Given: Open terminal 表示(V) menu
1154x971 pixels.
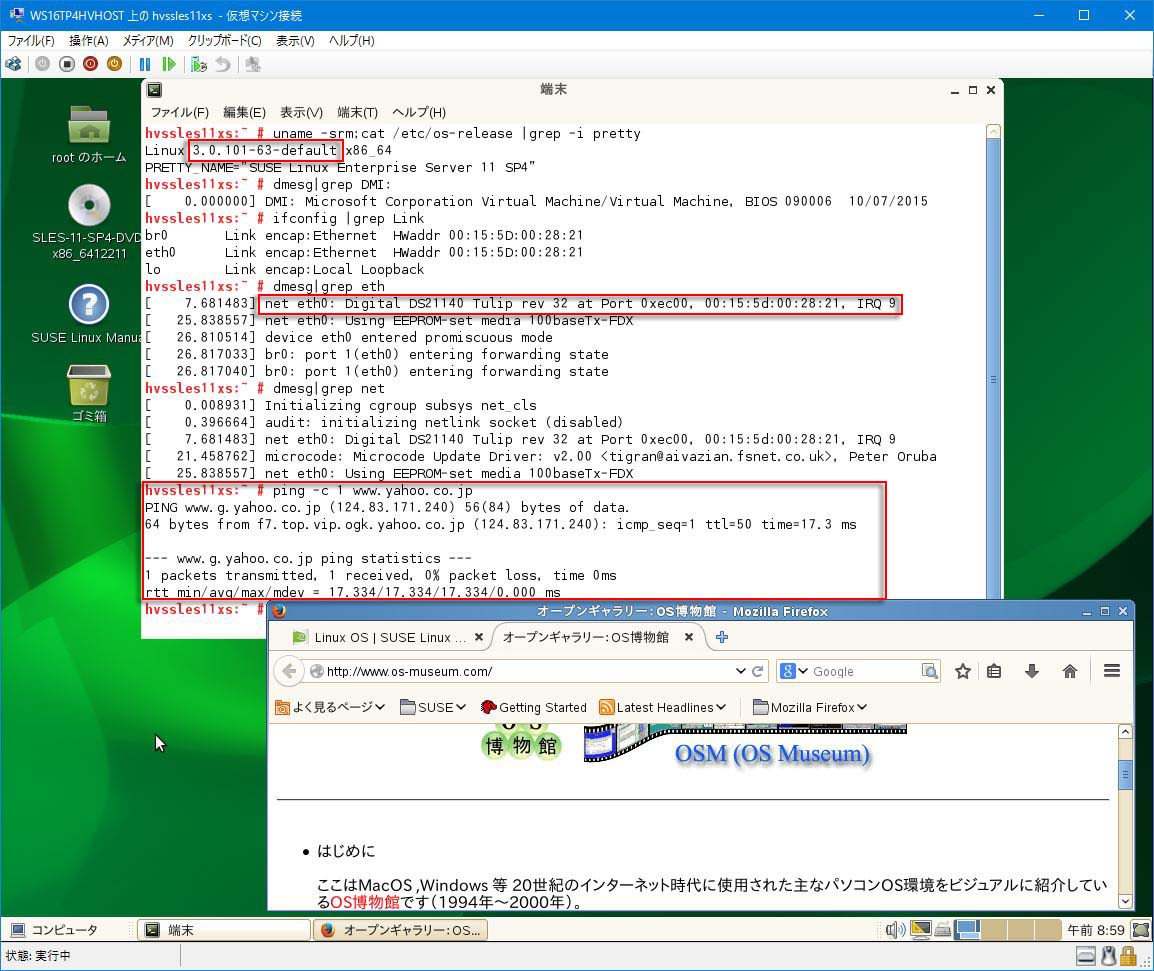Looking at the screenshot, I should [x=301, y=112].
